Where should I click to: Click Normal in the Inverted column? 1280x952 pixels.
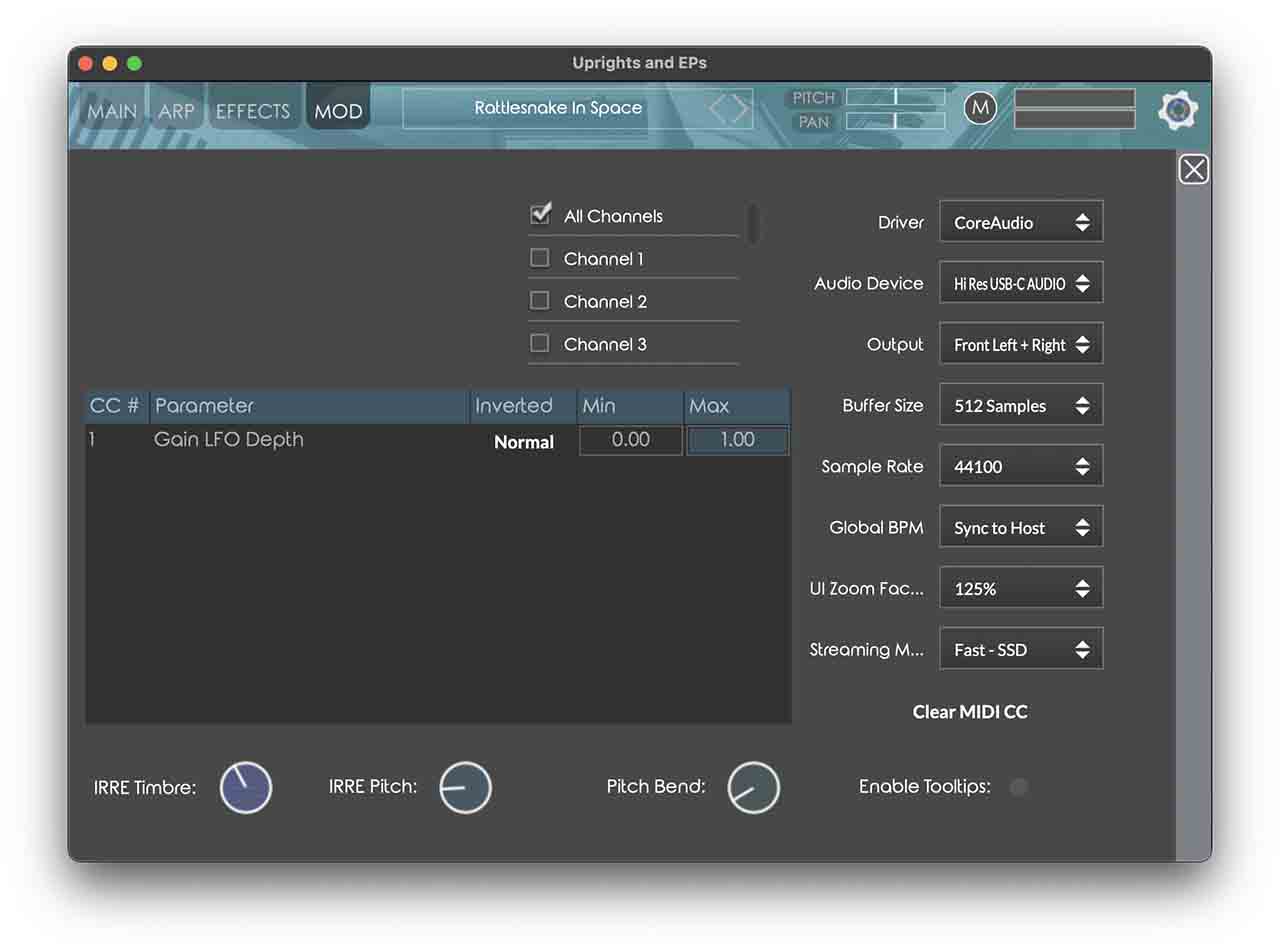[x=524, y=442]
